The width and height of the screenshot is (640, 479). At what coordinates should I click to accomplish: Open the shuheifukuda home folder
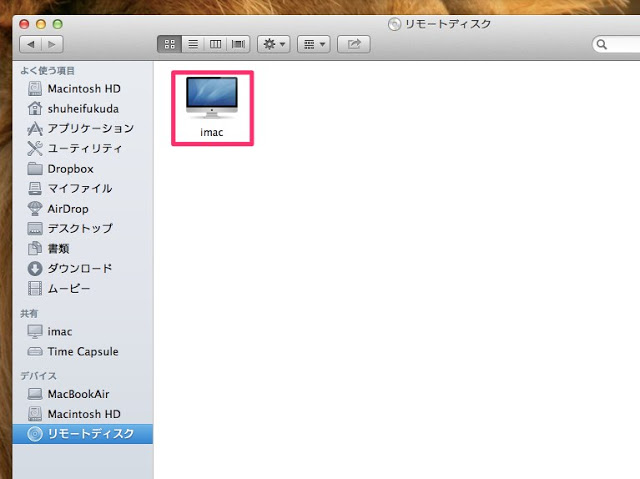point(83,109)
